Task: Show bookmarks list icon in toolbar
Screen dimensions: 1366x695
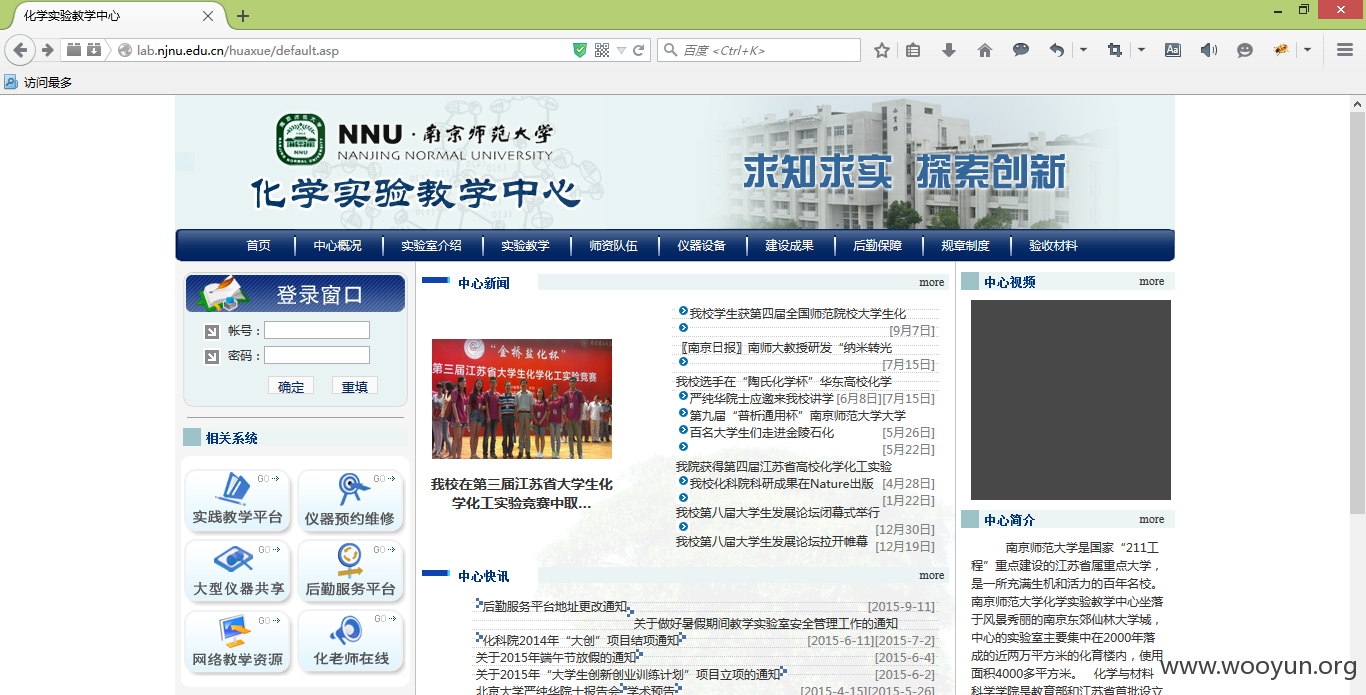Action: tap(913, 50)
